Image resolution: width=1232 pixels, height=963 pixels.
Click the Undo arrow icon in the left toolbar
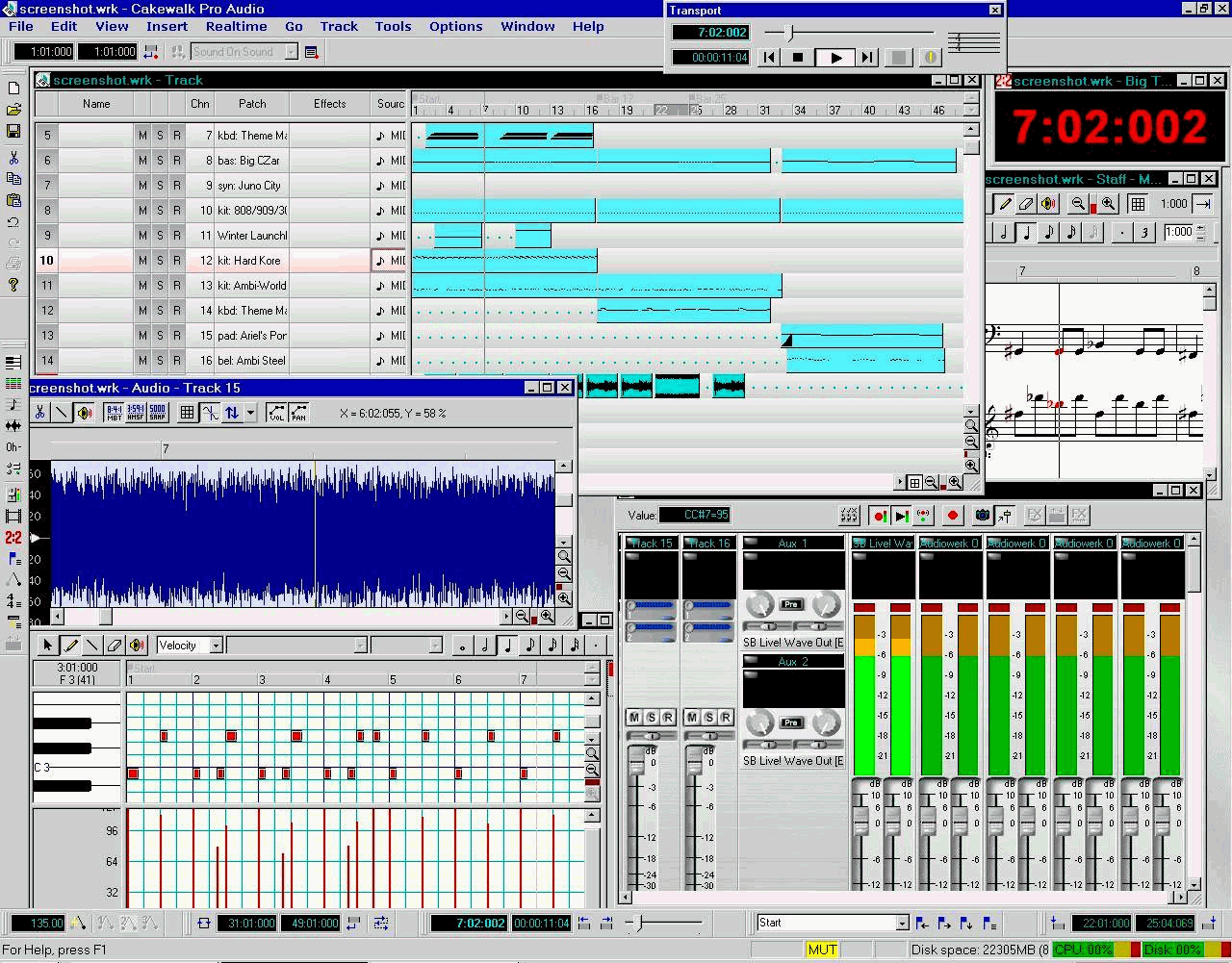coord(13,222)
